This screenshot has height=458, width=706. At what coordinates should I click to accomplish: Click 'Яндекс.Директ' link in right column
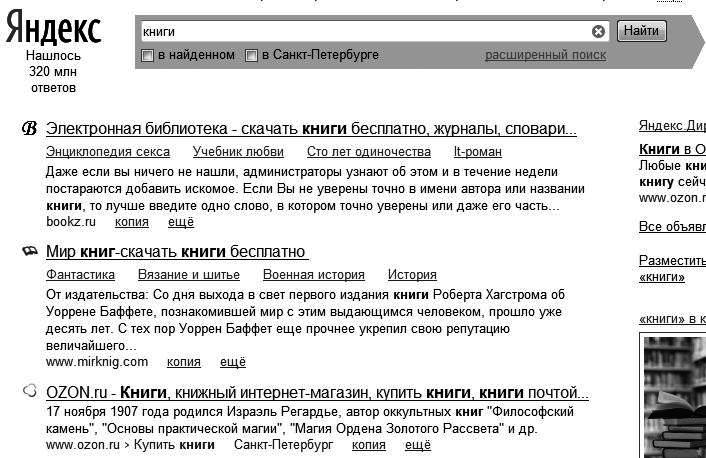pos(672,126)
